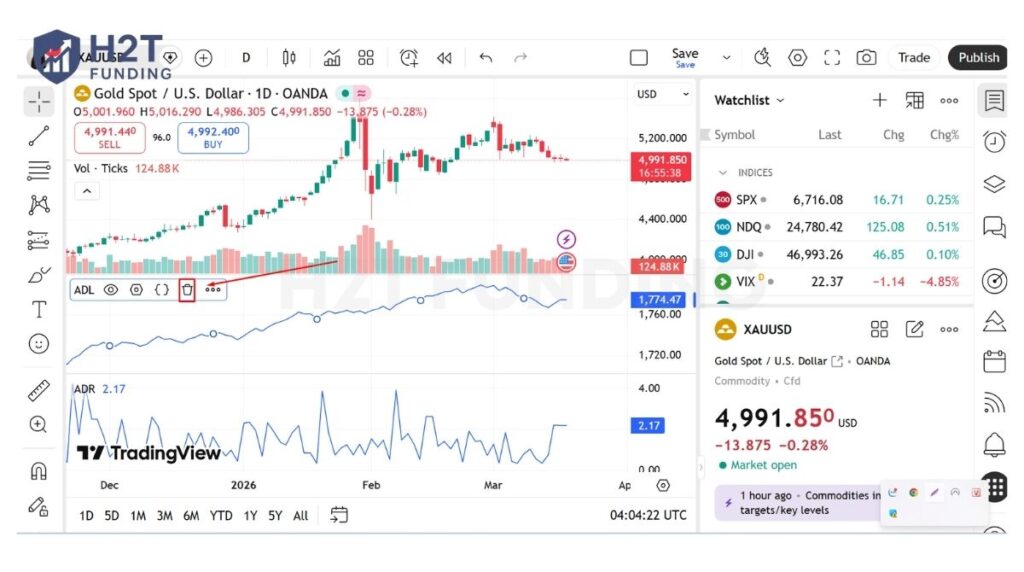Switch to the YTD time range
Viewport: 1024px width, 572px height.
point(221,516)
